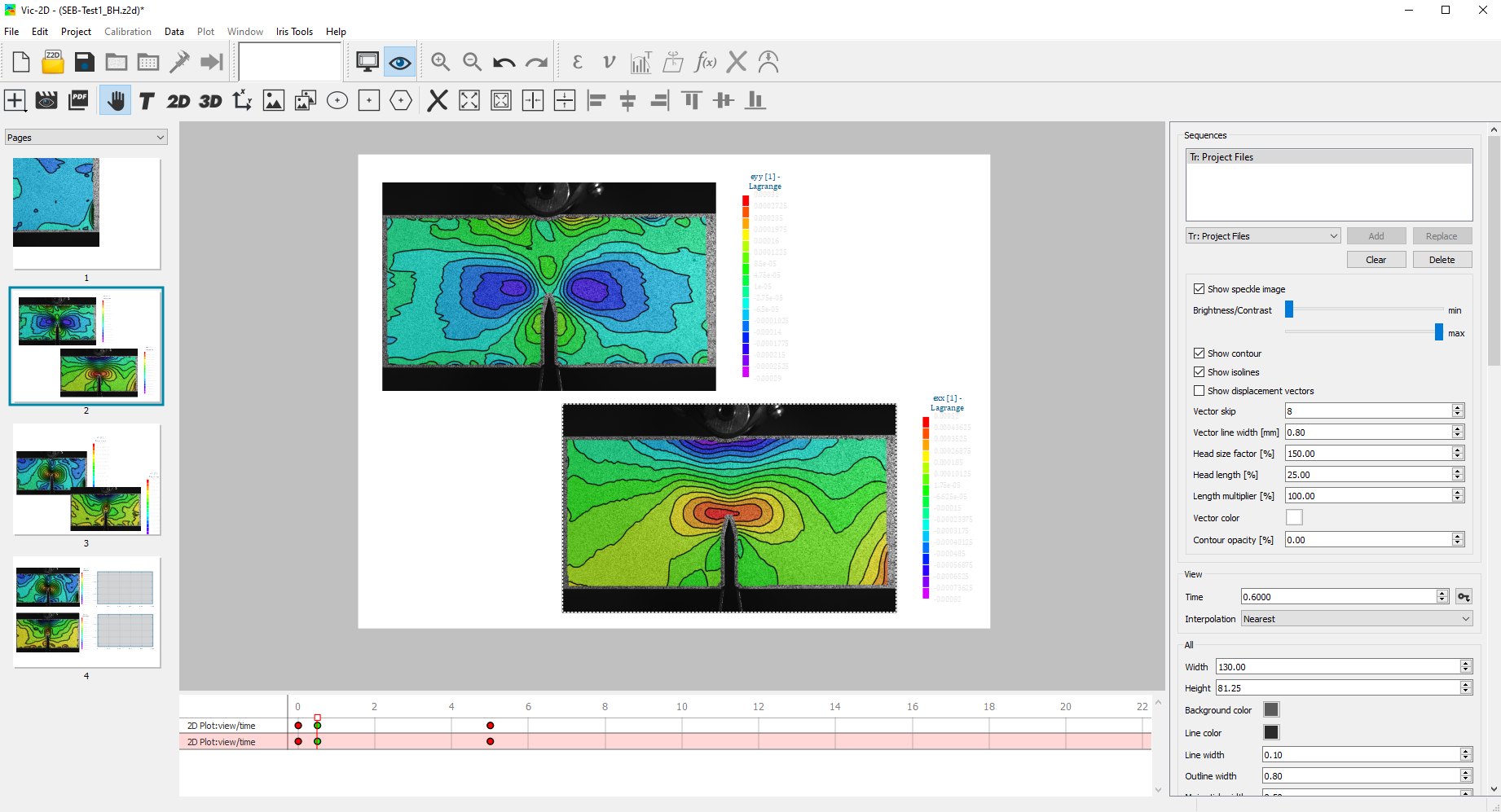Click the f(x) function icon
This screenshot has width=1501, height=812.
(x=704, y=61)
